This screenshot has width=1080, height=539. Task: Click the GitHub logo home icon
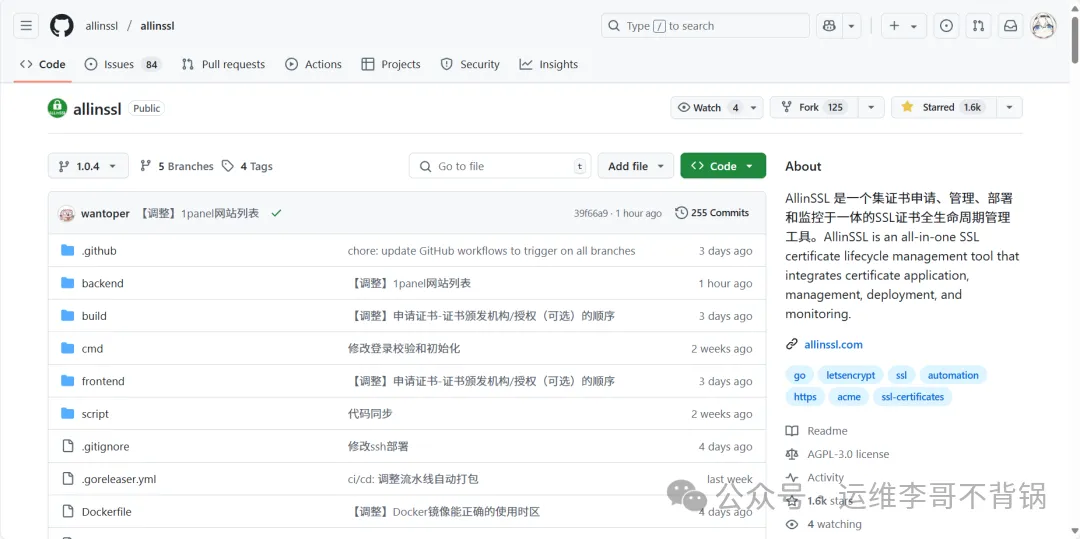tap(62, 26)
